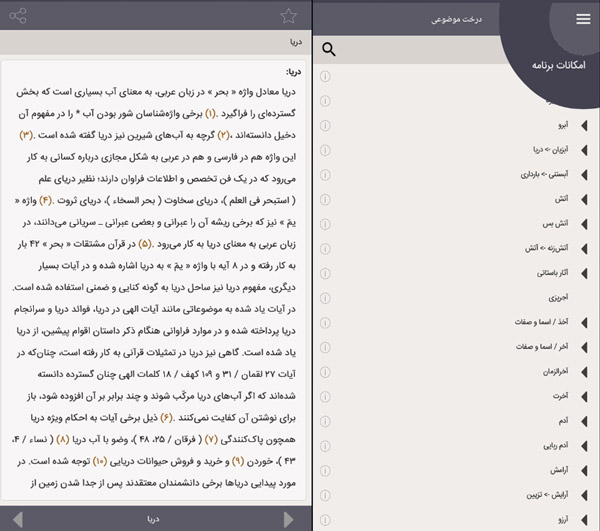The width and height of the screenshot is (600, 531).
Task: Open the hamburger menu
Action: 583,19
